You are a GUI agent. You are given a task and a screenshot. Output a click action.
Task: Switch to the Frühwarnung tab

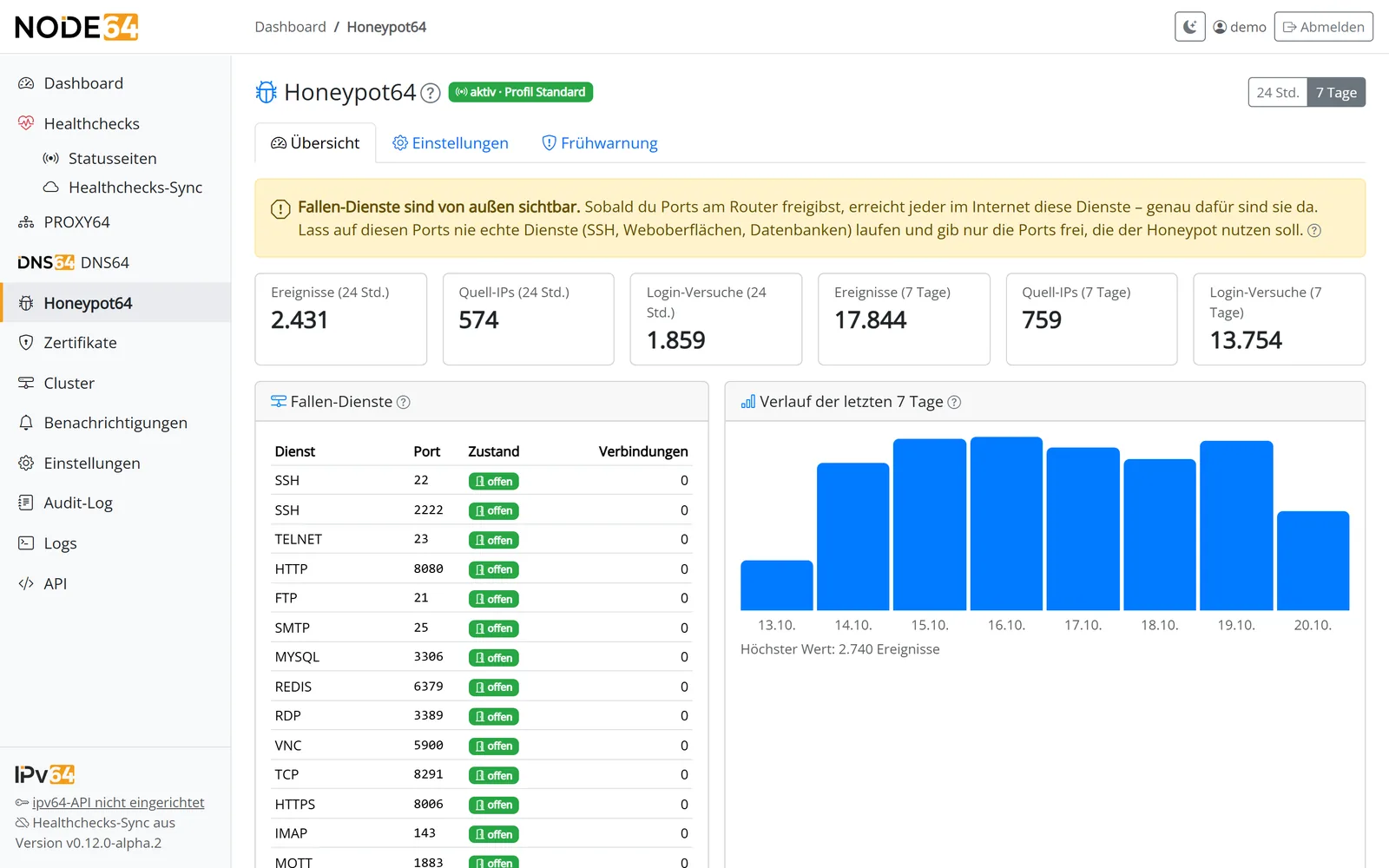[600, 143]
